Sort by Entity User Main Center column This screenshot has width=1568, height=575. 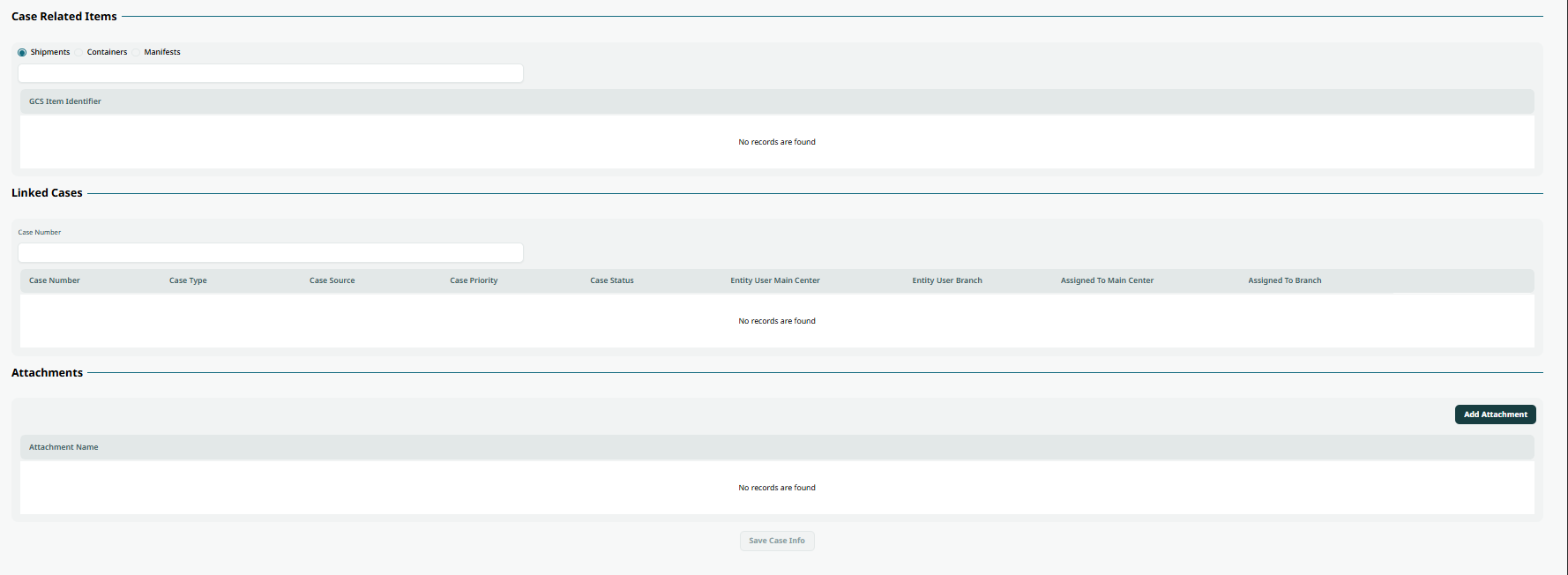(775, 280)
